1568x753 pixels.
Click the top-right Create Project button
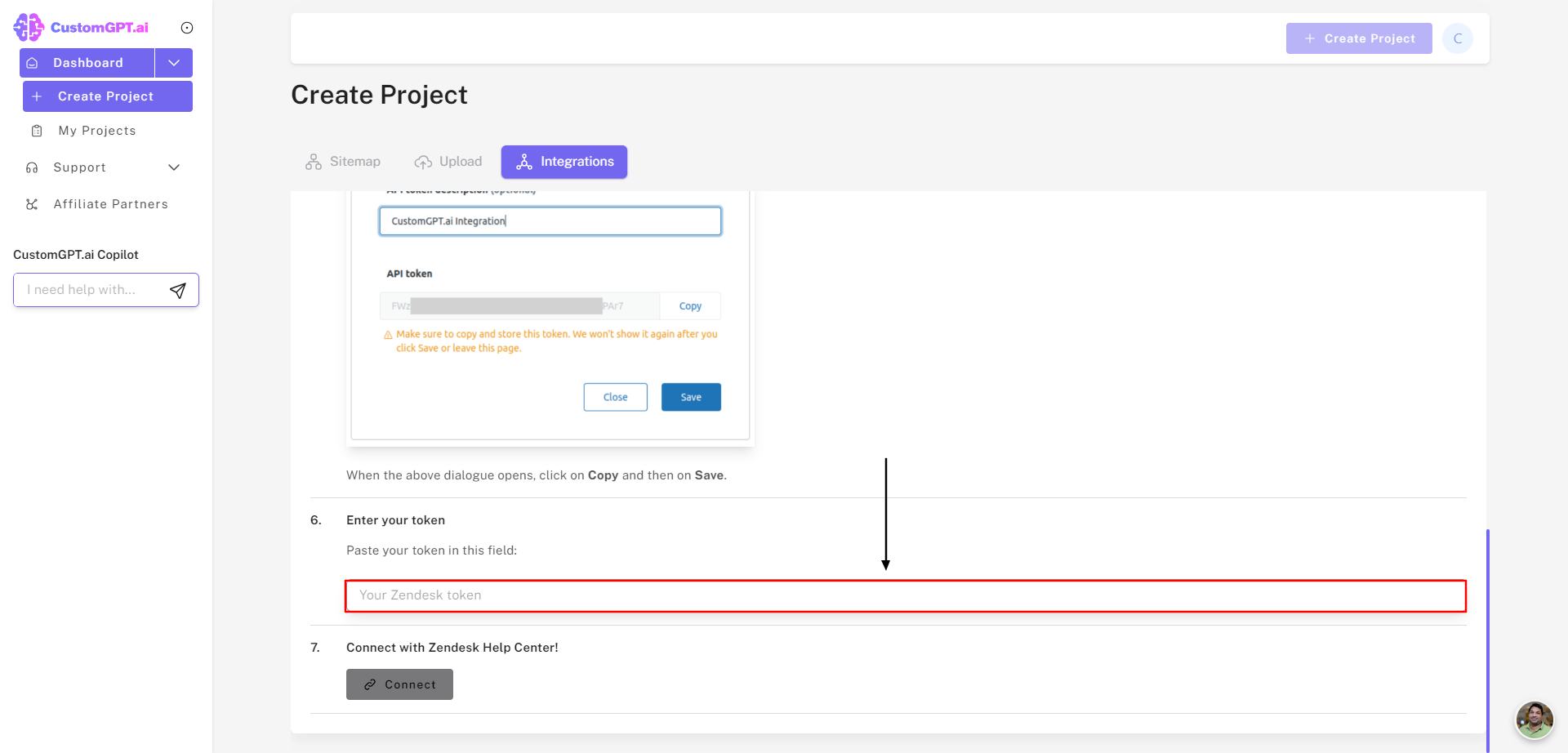(x=1359, y=38)
